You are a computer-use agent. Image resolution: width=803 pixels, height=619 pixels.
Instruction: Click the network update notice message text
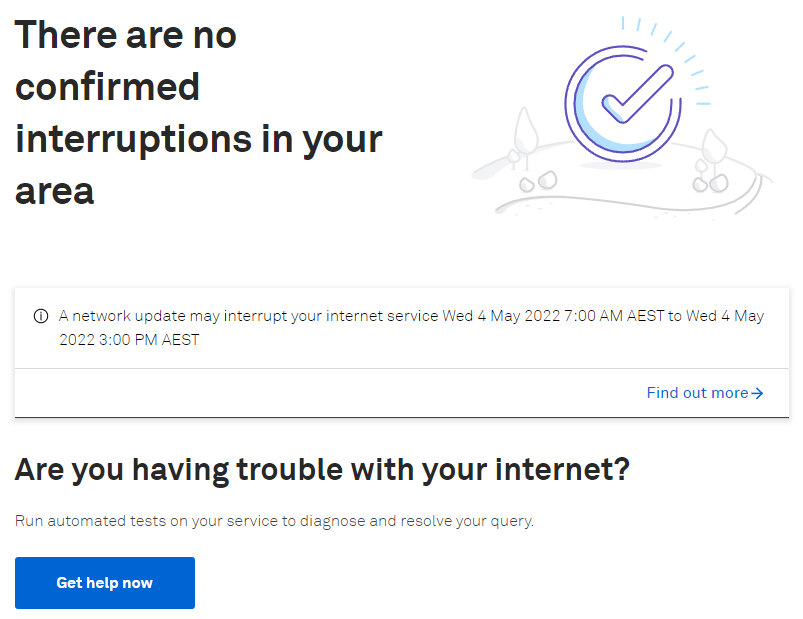pyautogui.click(x=411, y=328)
